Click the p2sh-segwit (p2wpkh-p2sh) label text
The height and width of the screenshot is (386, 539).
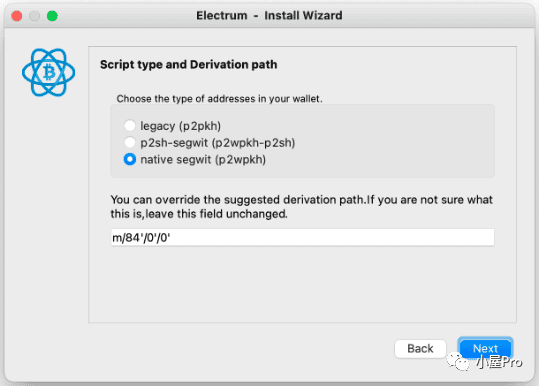click(x=218, y=143)
